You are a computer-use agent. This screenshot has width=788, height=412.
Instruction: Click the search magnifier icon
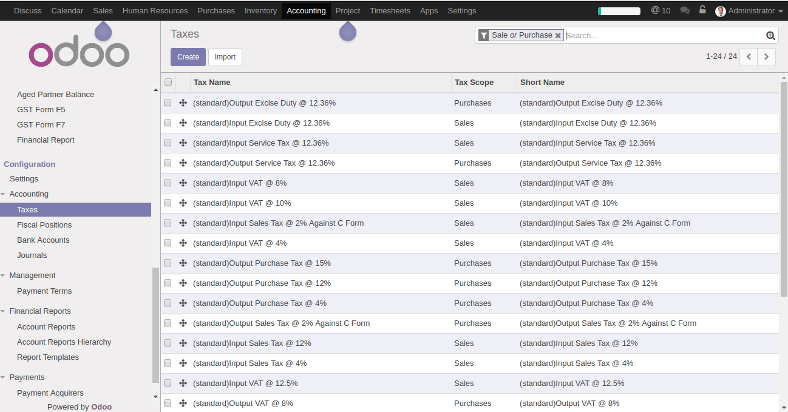[770, 35]
